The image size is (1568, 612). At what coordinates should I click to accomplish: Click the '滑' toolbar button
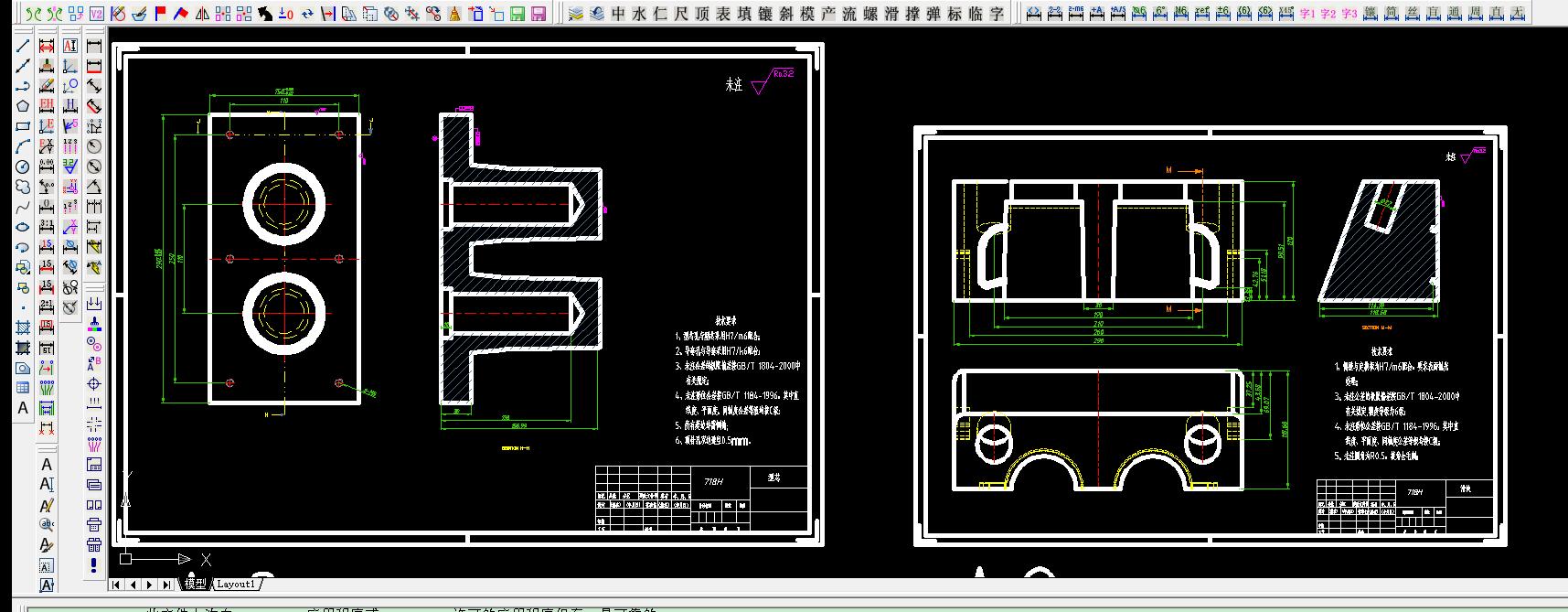pyautogui.click(x=891, y=14)
